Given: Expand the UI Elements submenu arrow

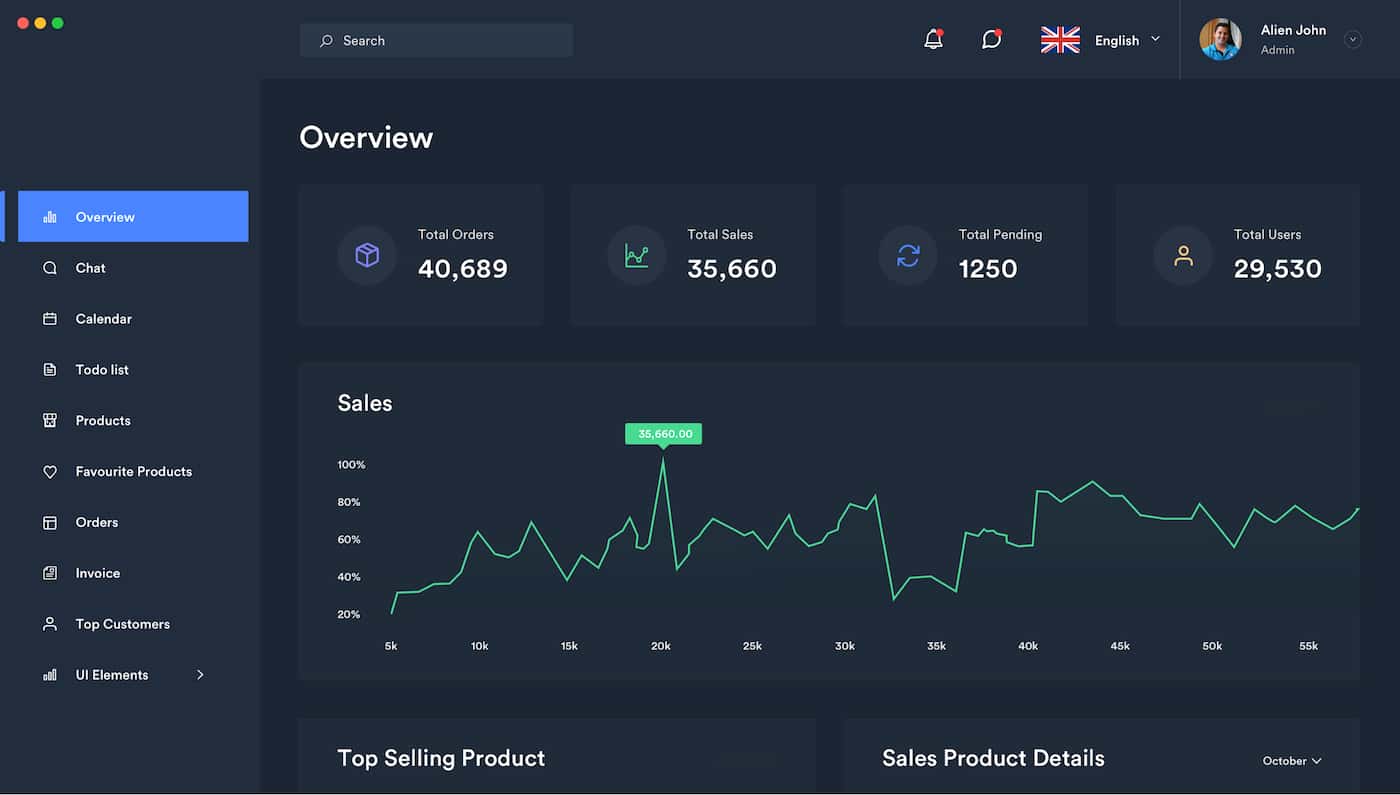Looking at the screenshot, I should (200, 675).
